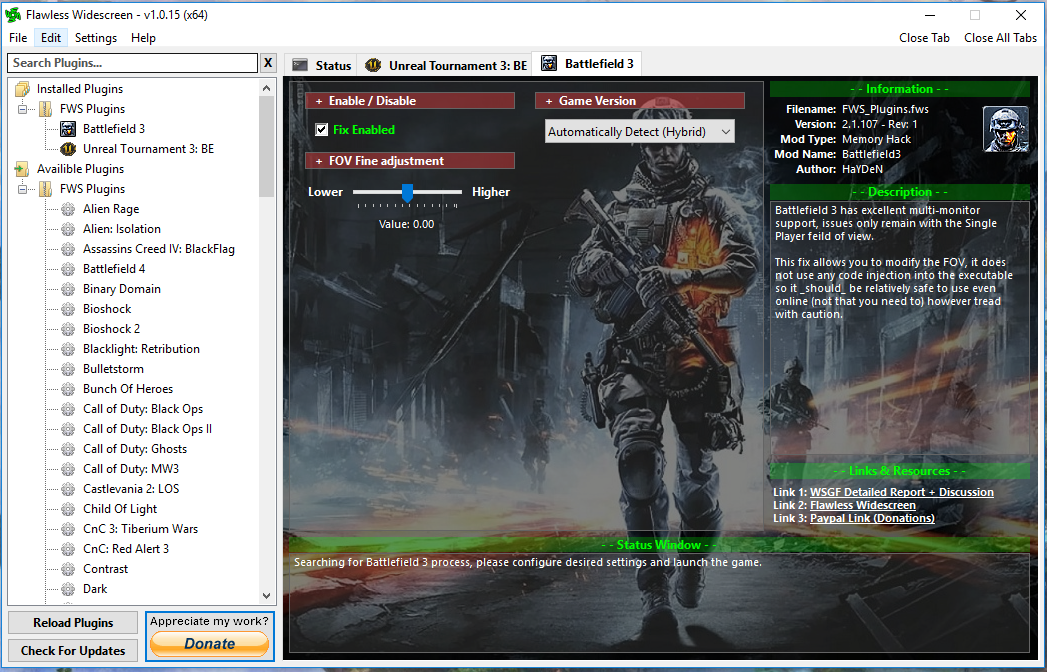This screenshot has height=672, width=1047.
Task: Click the Installed Plugins folder icon
Action: click(22, 89)
